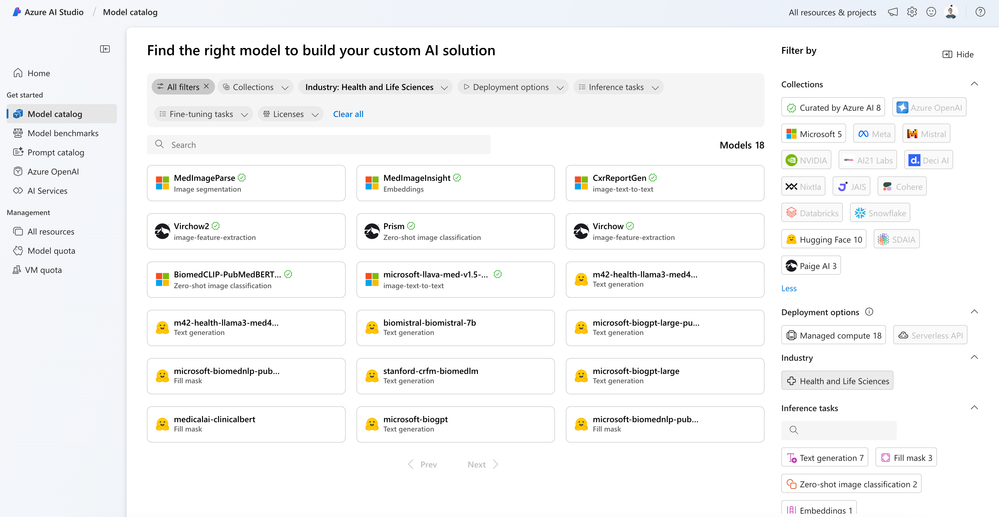Click Model catalog breadcrumb

point(130,12)
